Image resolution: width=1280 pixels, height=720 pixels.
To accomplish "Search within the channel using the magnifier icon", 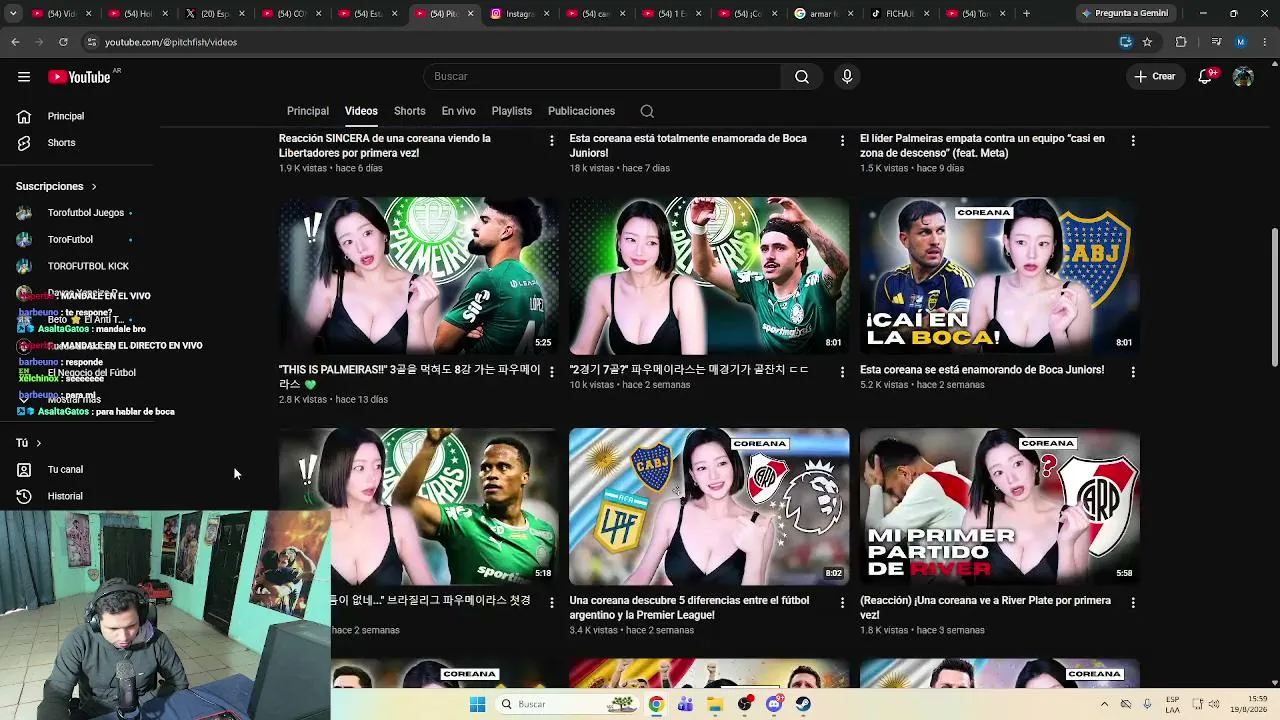I will (x=647, y=111).
